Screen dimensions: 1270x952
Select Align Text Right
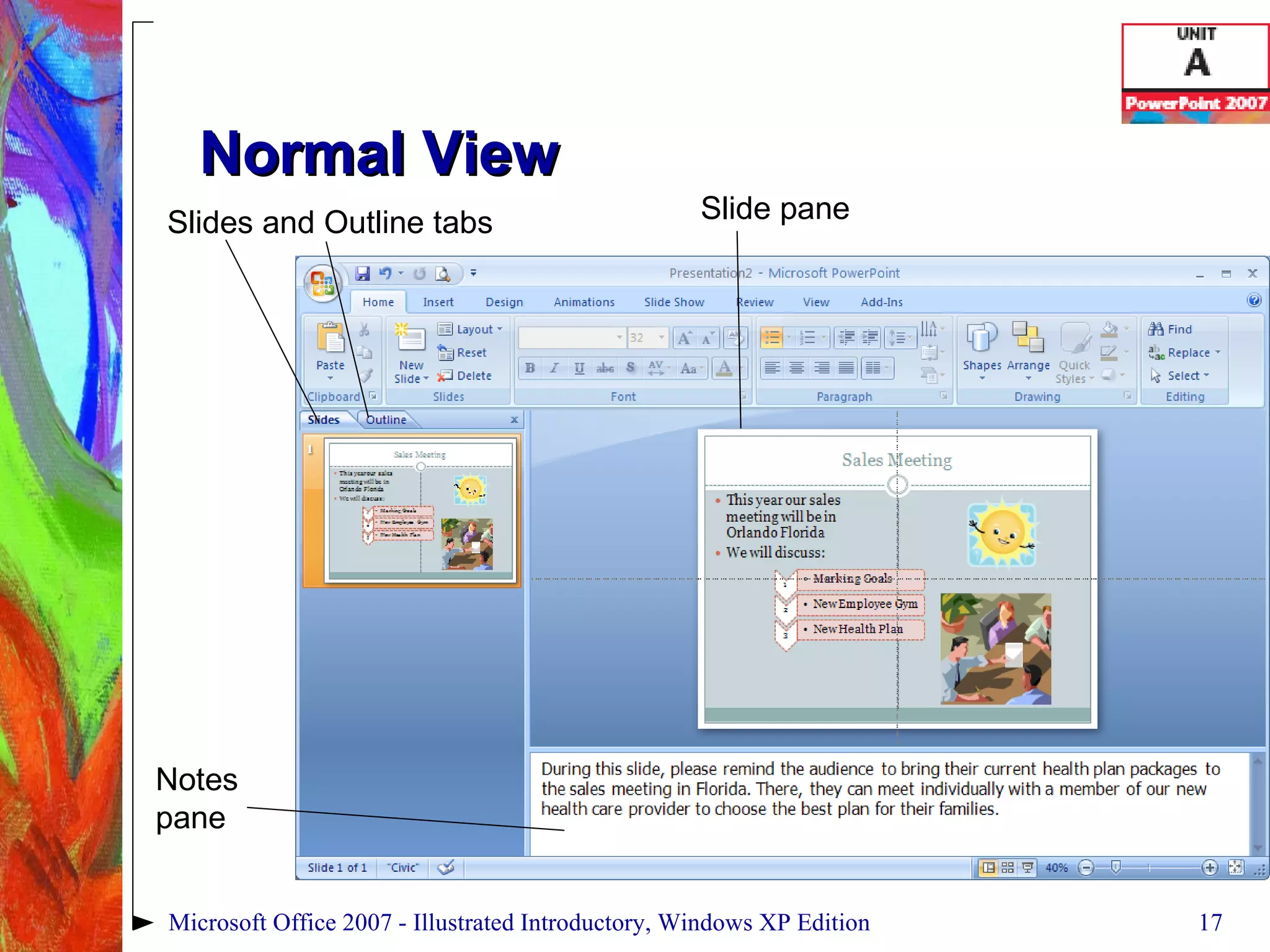tap(822, 368)
